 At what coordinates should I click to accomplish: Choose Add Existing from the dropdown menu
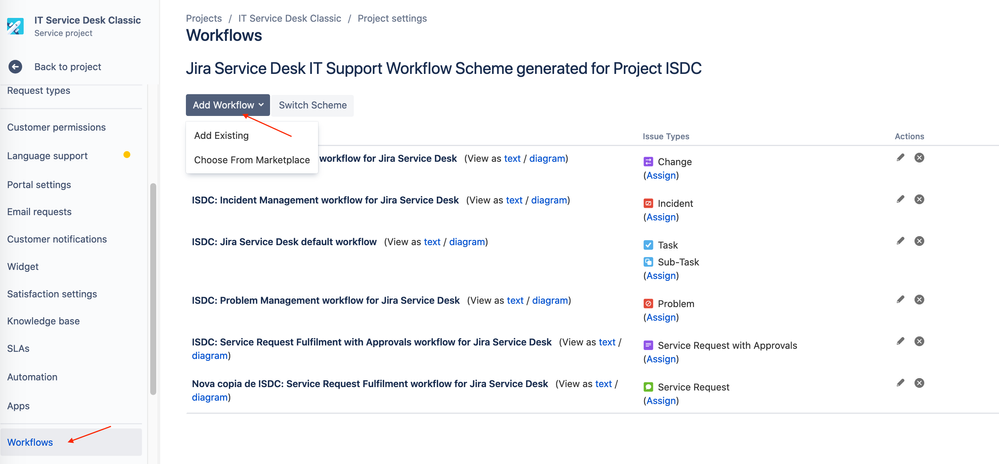(222, 135)
